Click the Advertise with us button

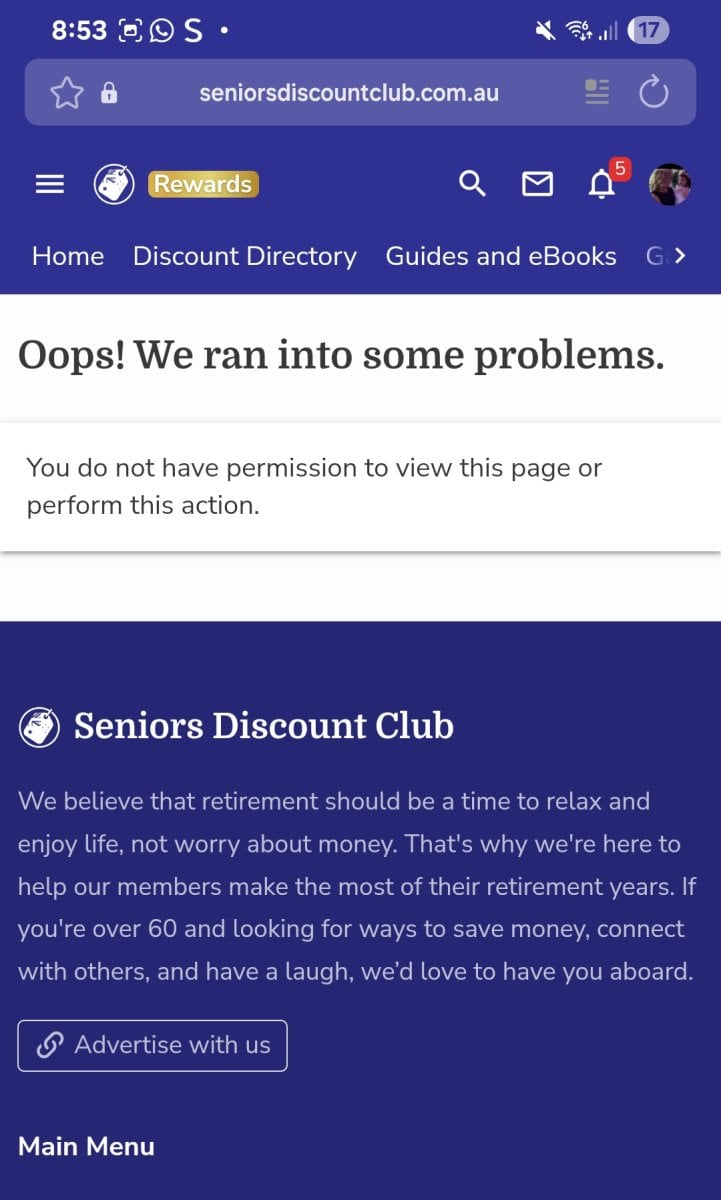152,1045
